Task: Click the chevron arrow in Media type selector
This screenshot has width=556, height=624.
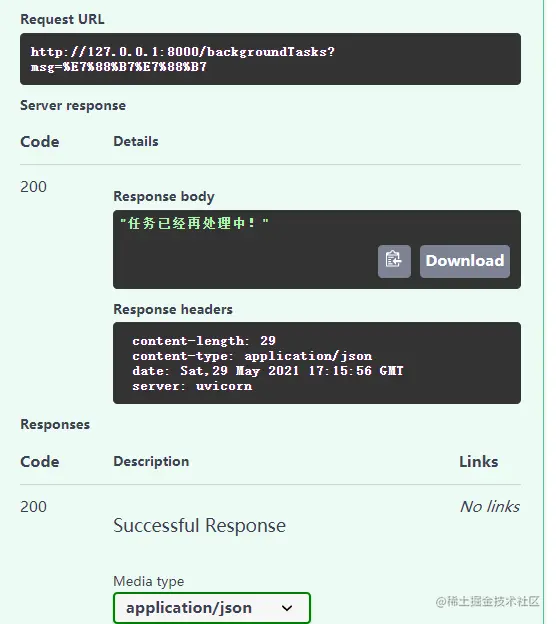Action: pos(287,608)
